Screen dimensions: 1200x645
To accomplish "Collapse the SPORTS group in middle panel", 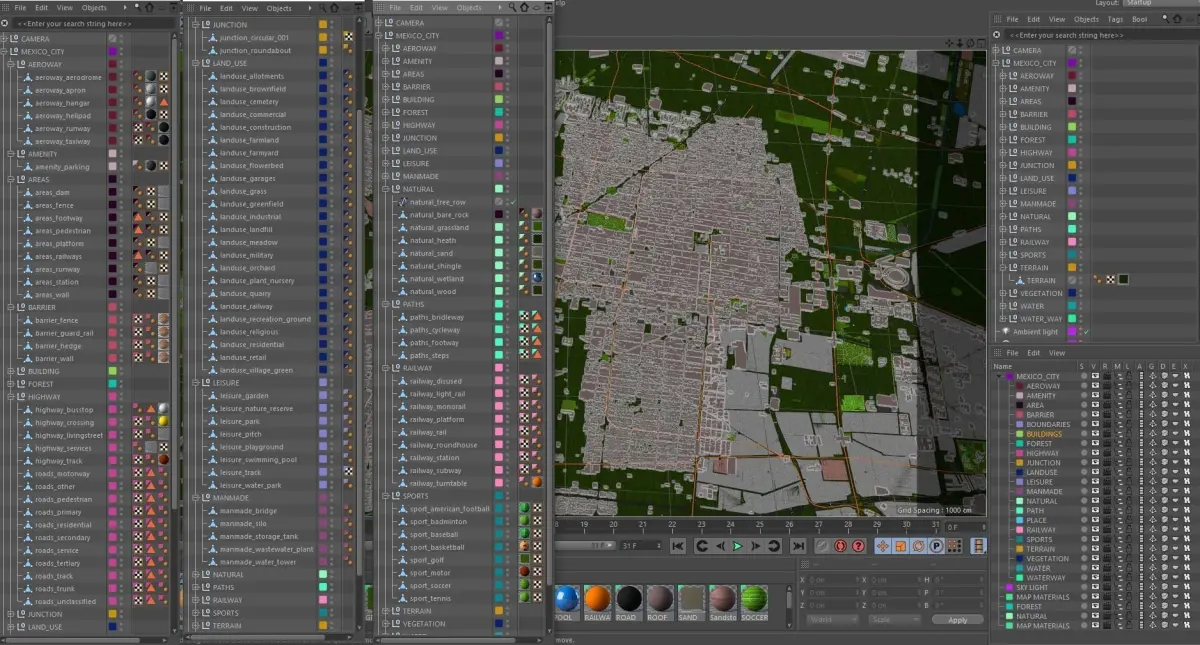I will coord(386,495).
